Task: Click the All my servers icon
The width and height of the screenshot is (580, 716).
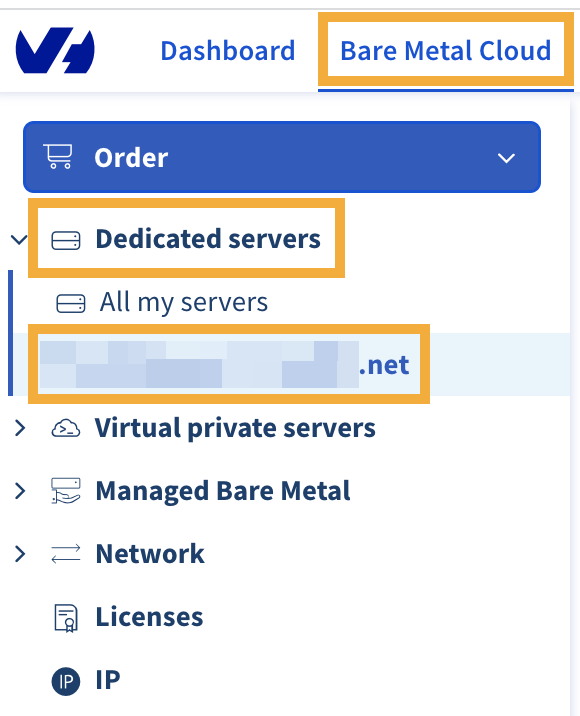Action: coord(70,303)
